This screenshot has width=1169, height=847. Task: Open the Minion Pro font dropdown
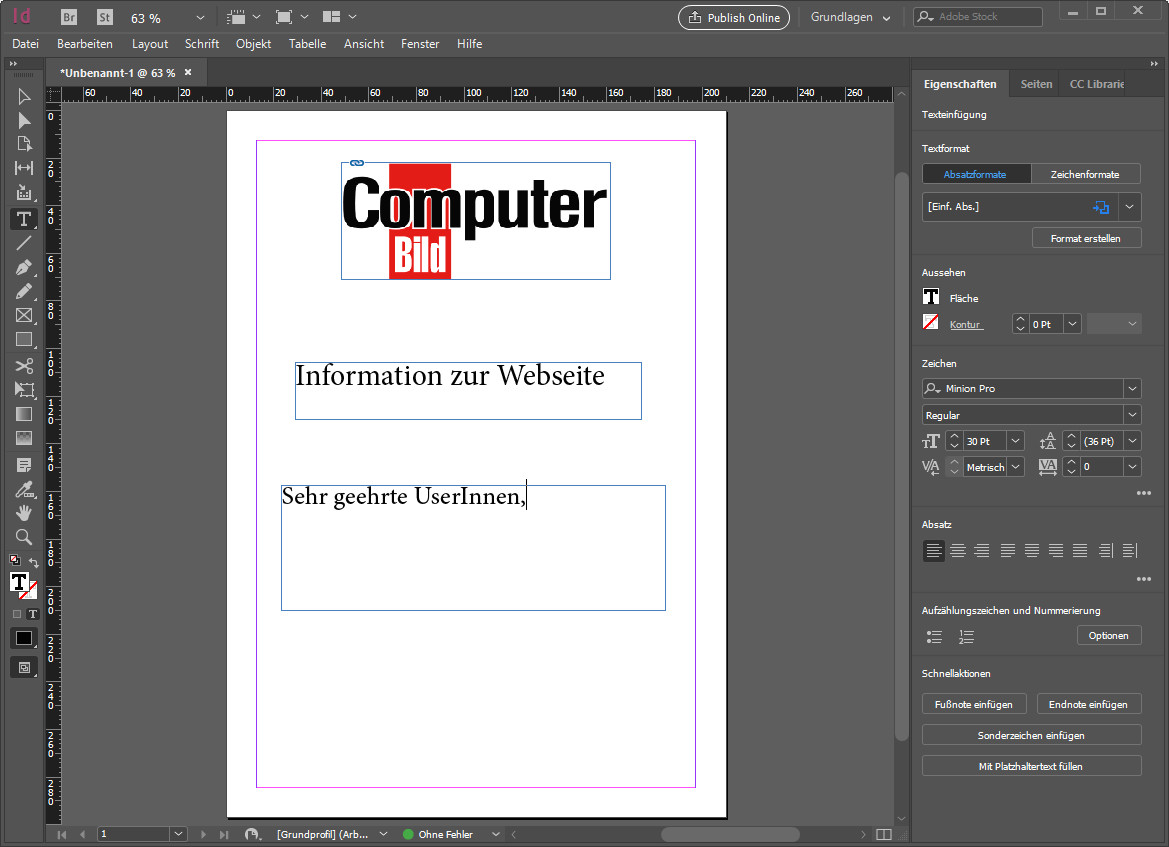[x=1131, y=388]
